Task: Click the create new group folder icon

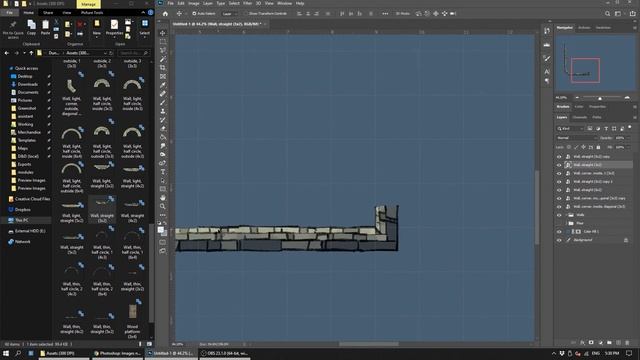Action: pyautogui.click(x=609, y=342)
